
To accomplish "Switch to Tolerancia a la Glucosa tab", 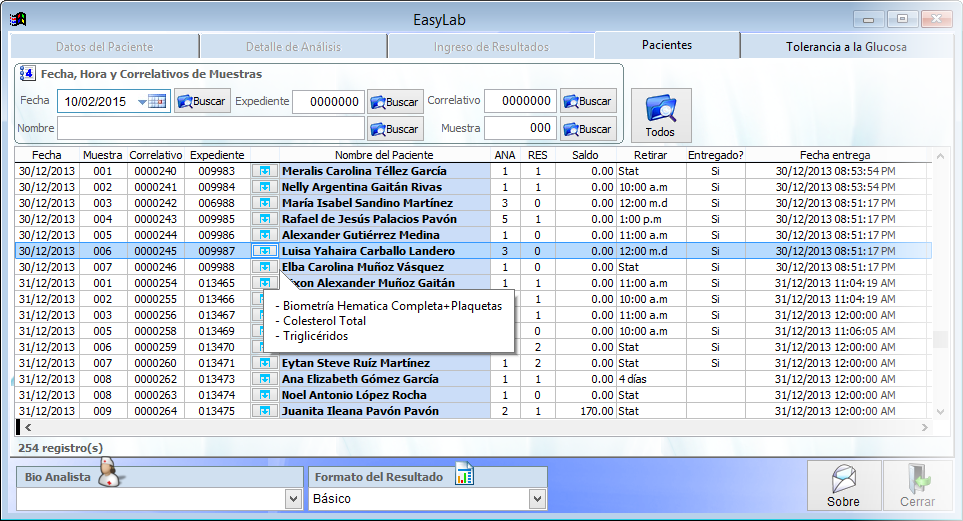I will [846, 46].
